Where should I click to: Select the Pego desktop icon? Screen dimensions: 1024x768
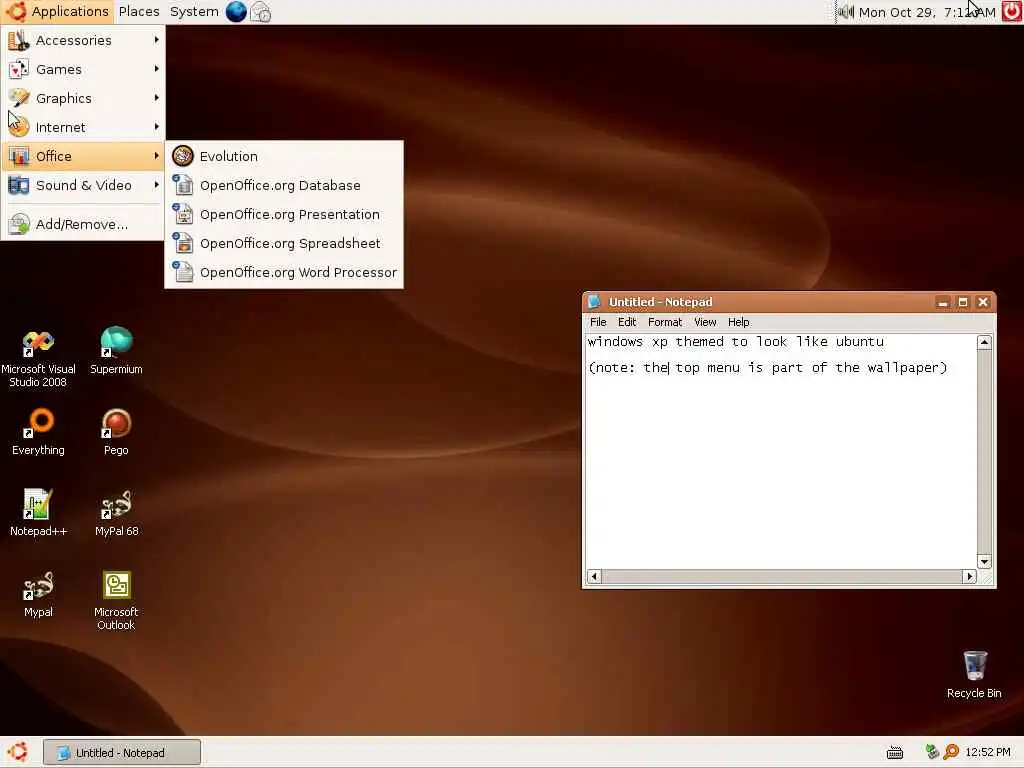click(116, 432)
